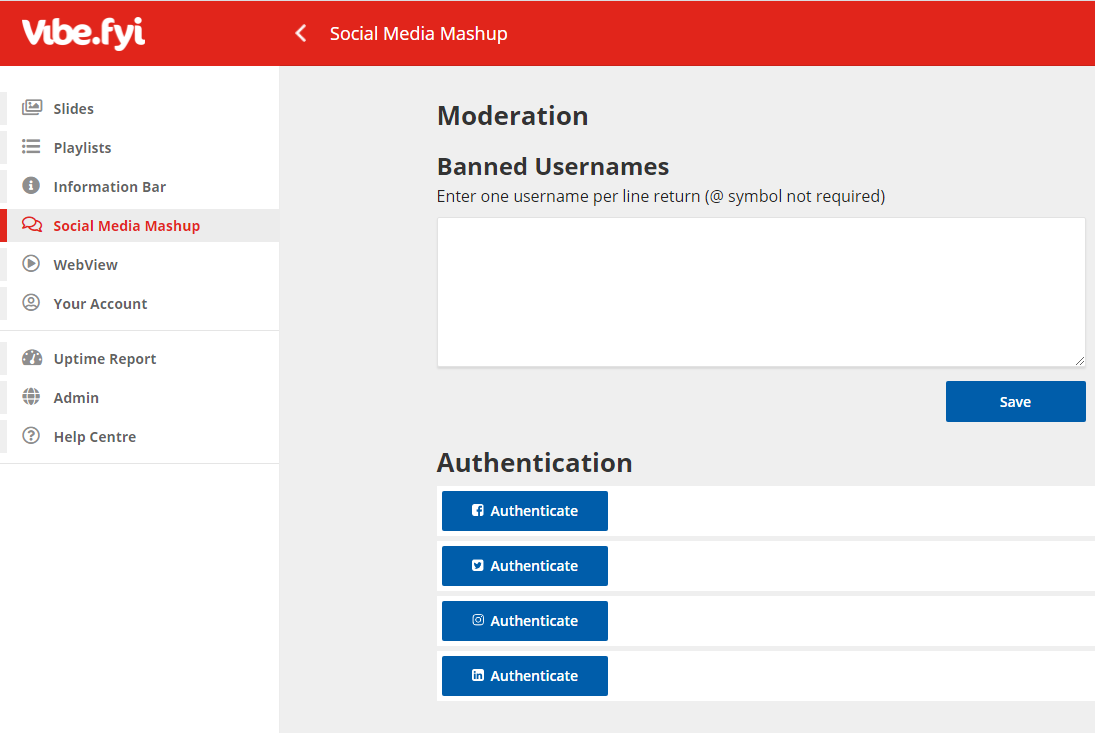Authenticate with Instagram

pos(524,621)
